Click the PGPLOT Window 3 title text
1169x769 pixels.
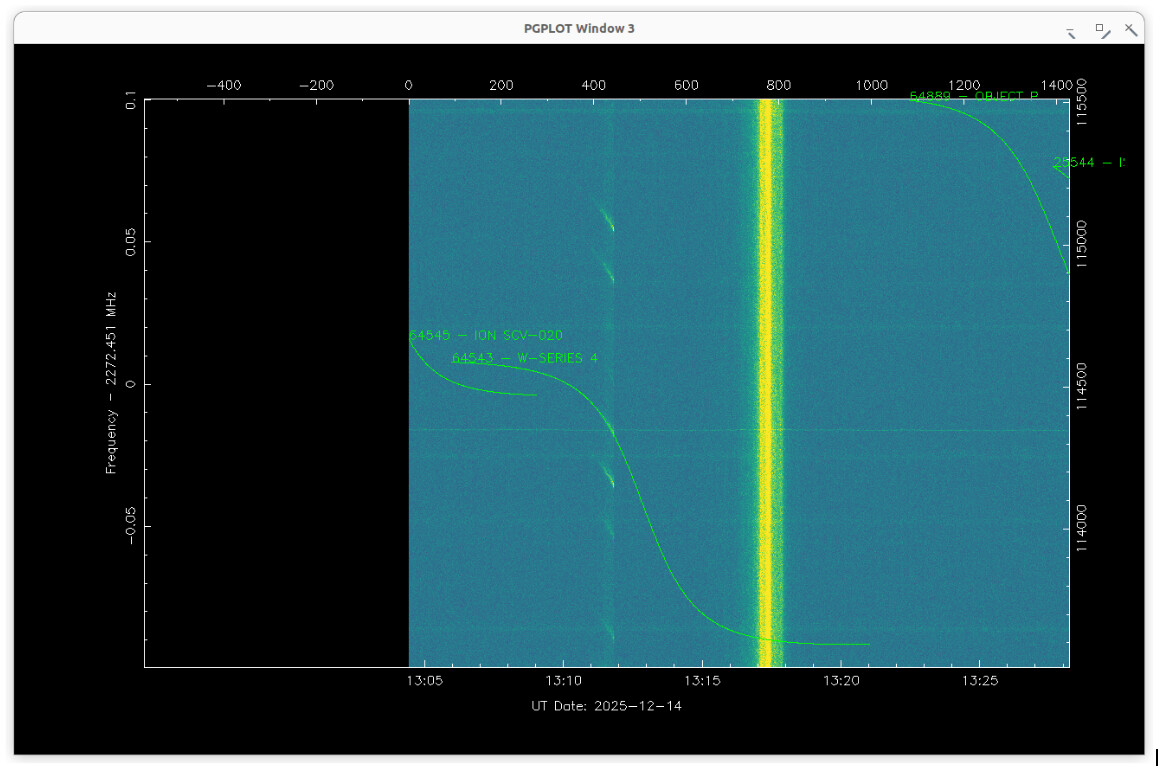click(x=579, y=29)
